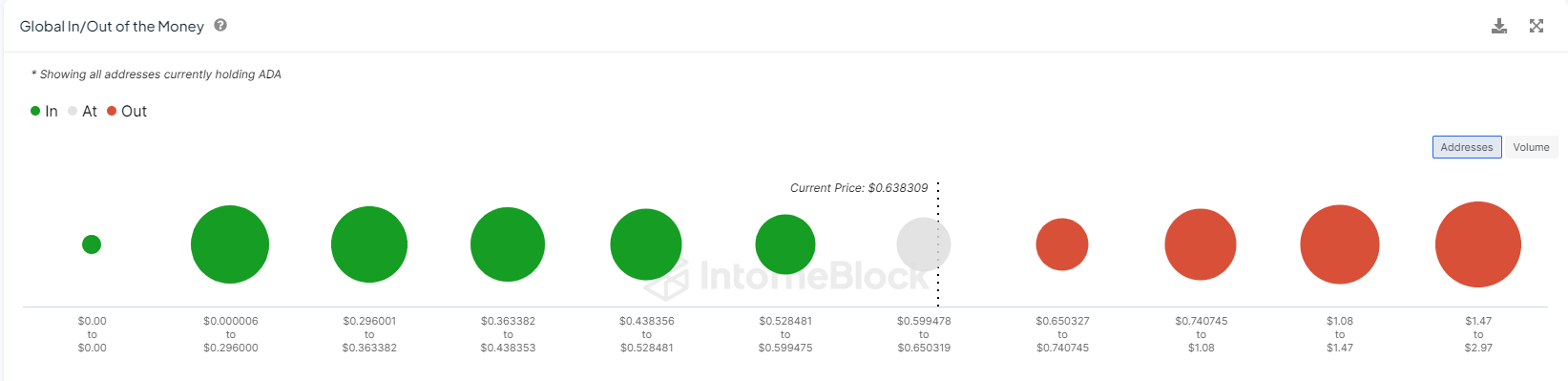Select the $0.363382 to $0.438353 bubble
This screenshot has width=1568, height=381.
508,244
